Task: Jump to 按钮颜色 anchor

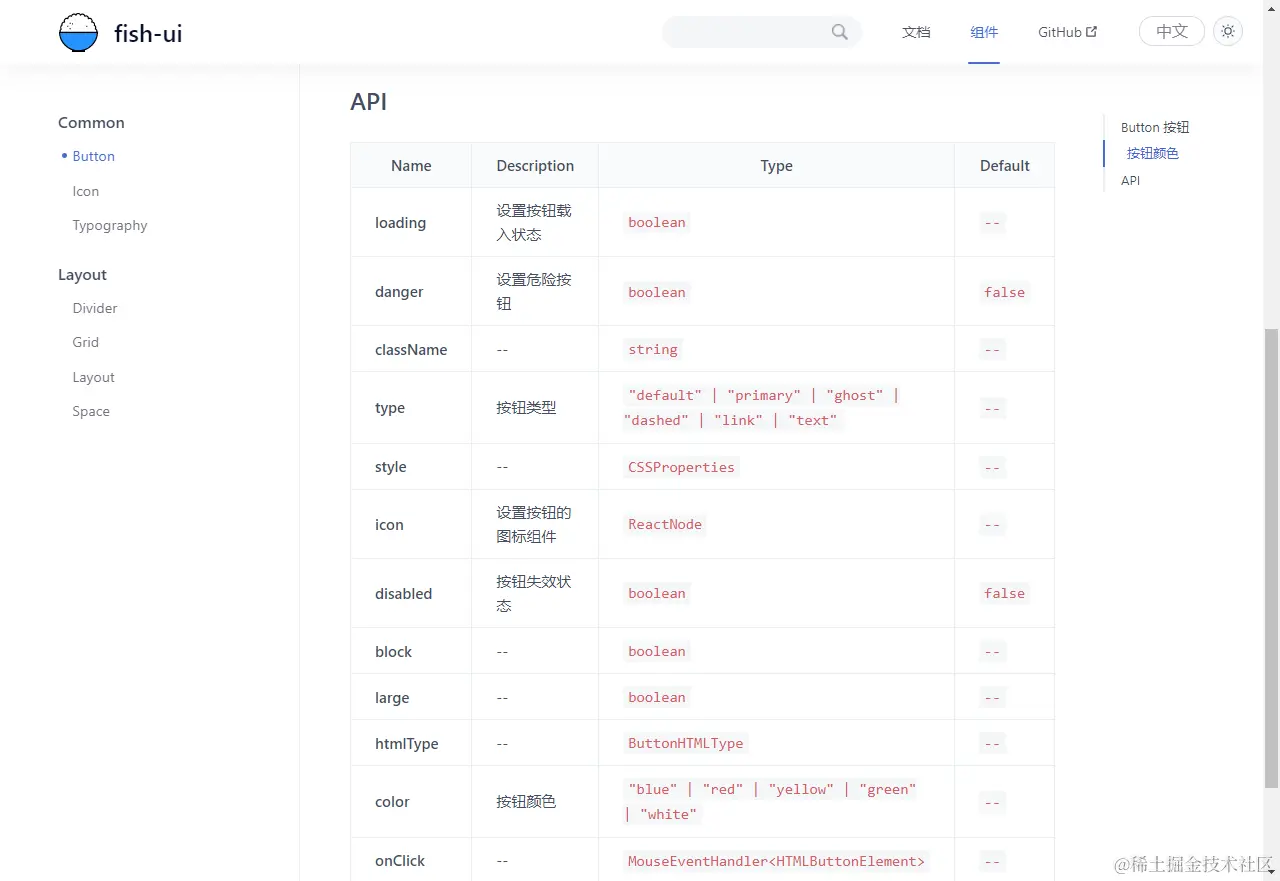Action: (x=1153, y=153)
